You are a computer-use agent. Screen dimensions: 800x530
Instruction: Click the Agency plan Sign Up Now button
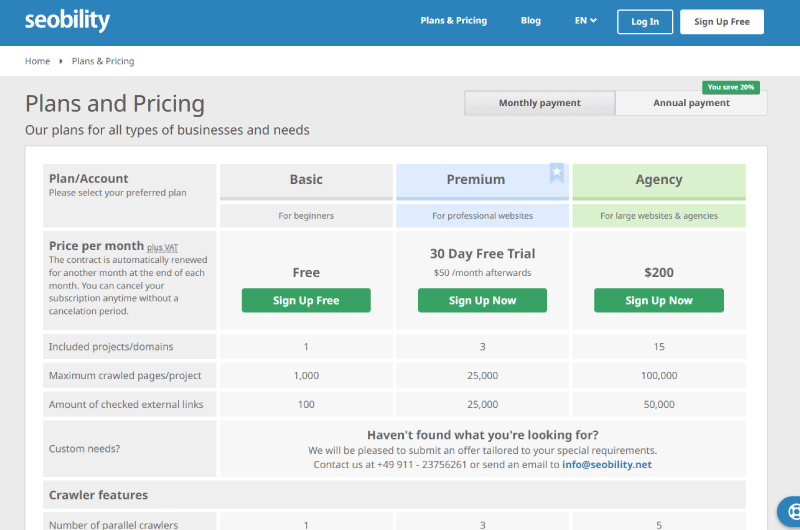(659, 300)
